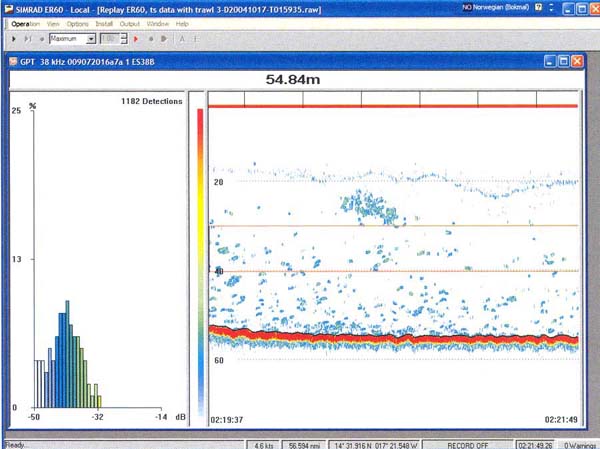This screenshot has height=449, width=600.
Task: Click the GPT channel window icon
Action: point(13,62)
